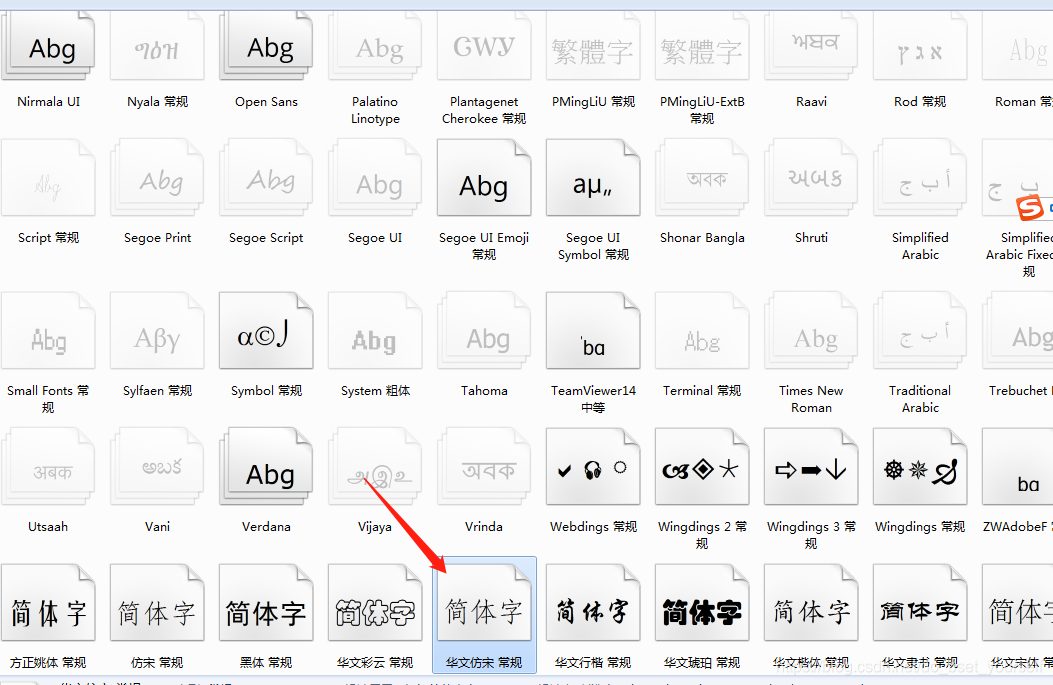Click the 仿宋 常规 font icon
This screenshot has height=685, width=1053.
tap(157, 603)
